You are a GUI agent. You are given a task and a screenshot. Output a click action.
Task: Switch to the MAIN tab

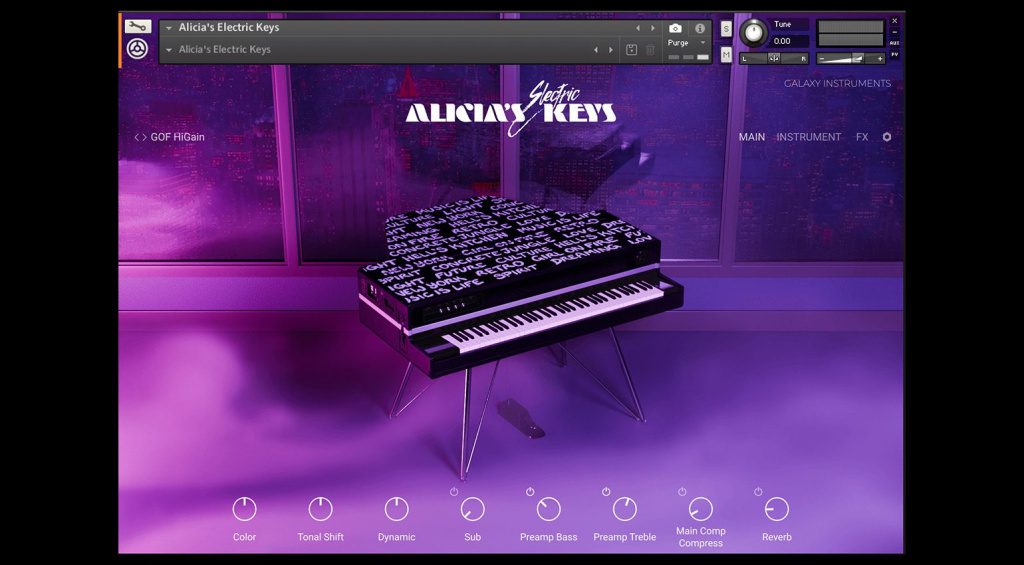coord(752,137)
